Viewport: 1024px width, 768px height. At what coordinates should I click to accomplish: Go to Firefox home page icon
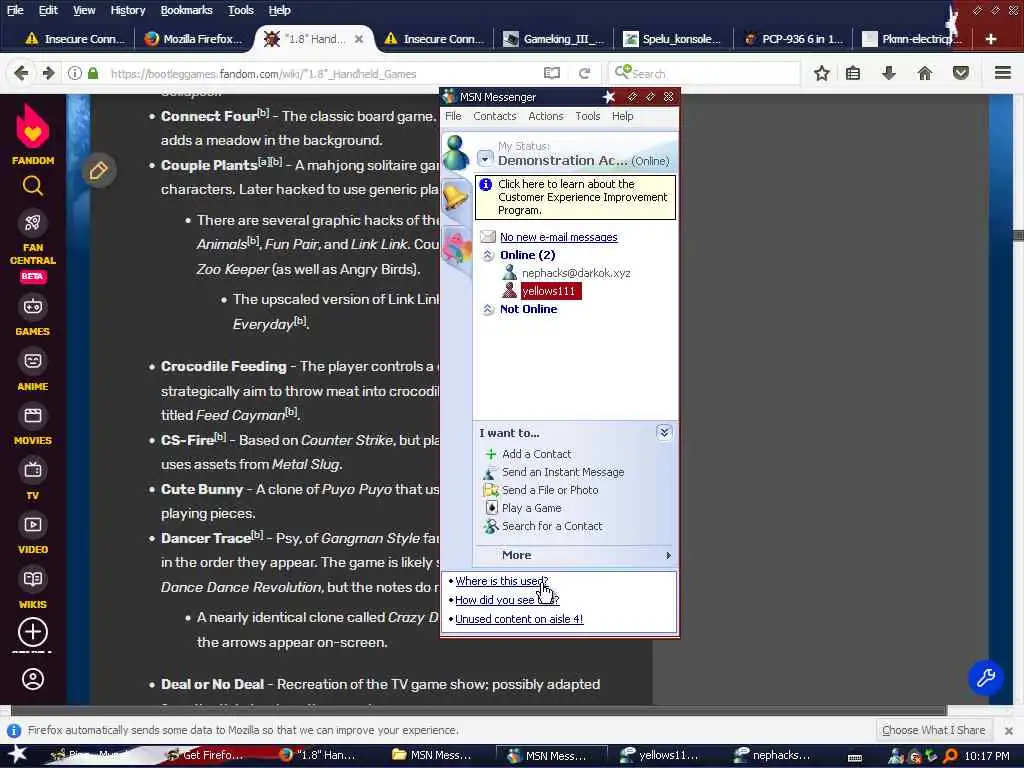925,73
